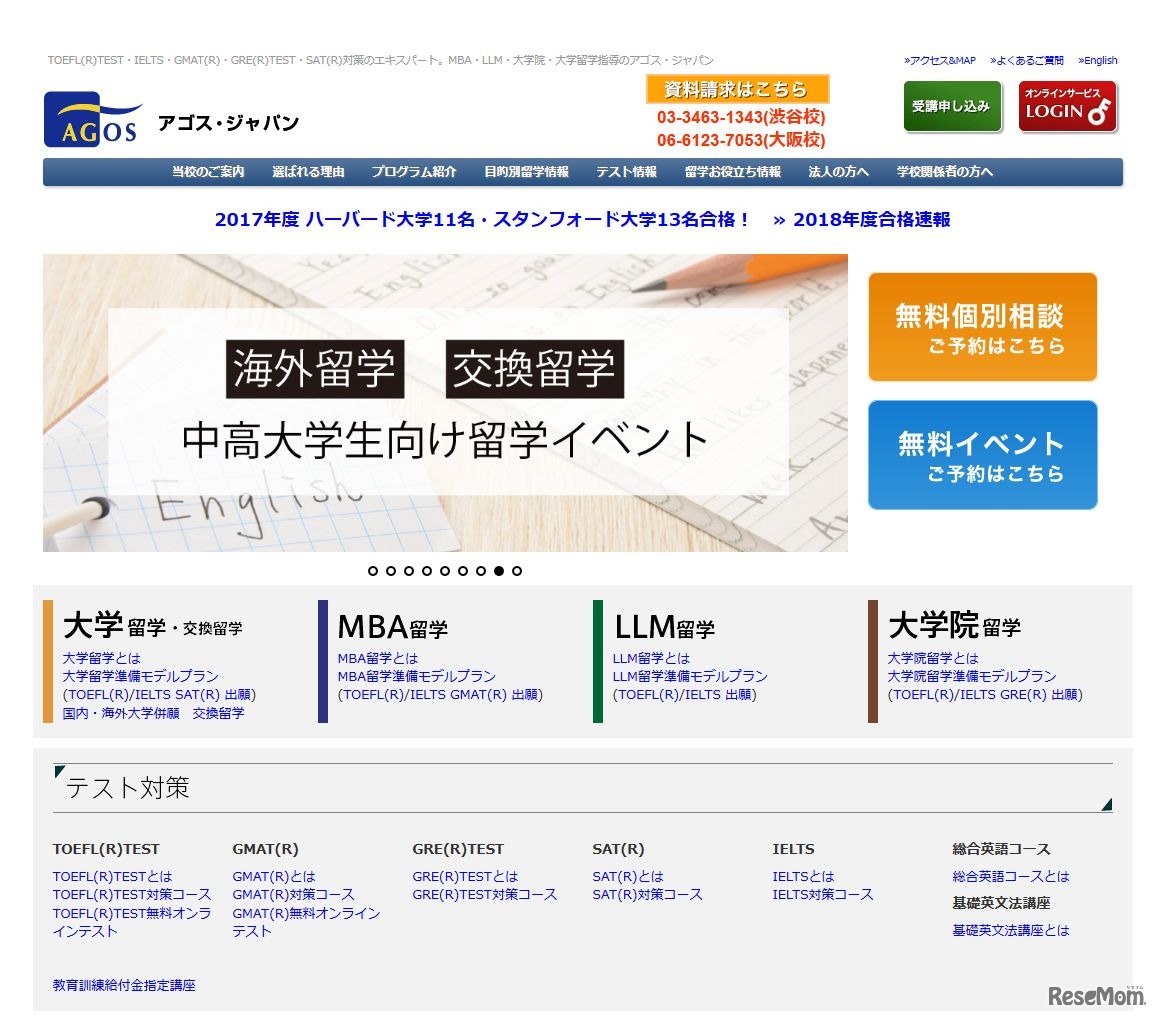
Task: Jump to the fourth carousel dot
Action: tap(427, 571)
